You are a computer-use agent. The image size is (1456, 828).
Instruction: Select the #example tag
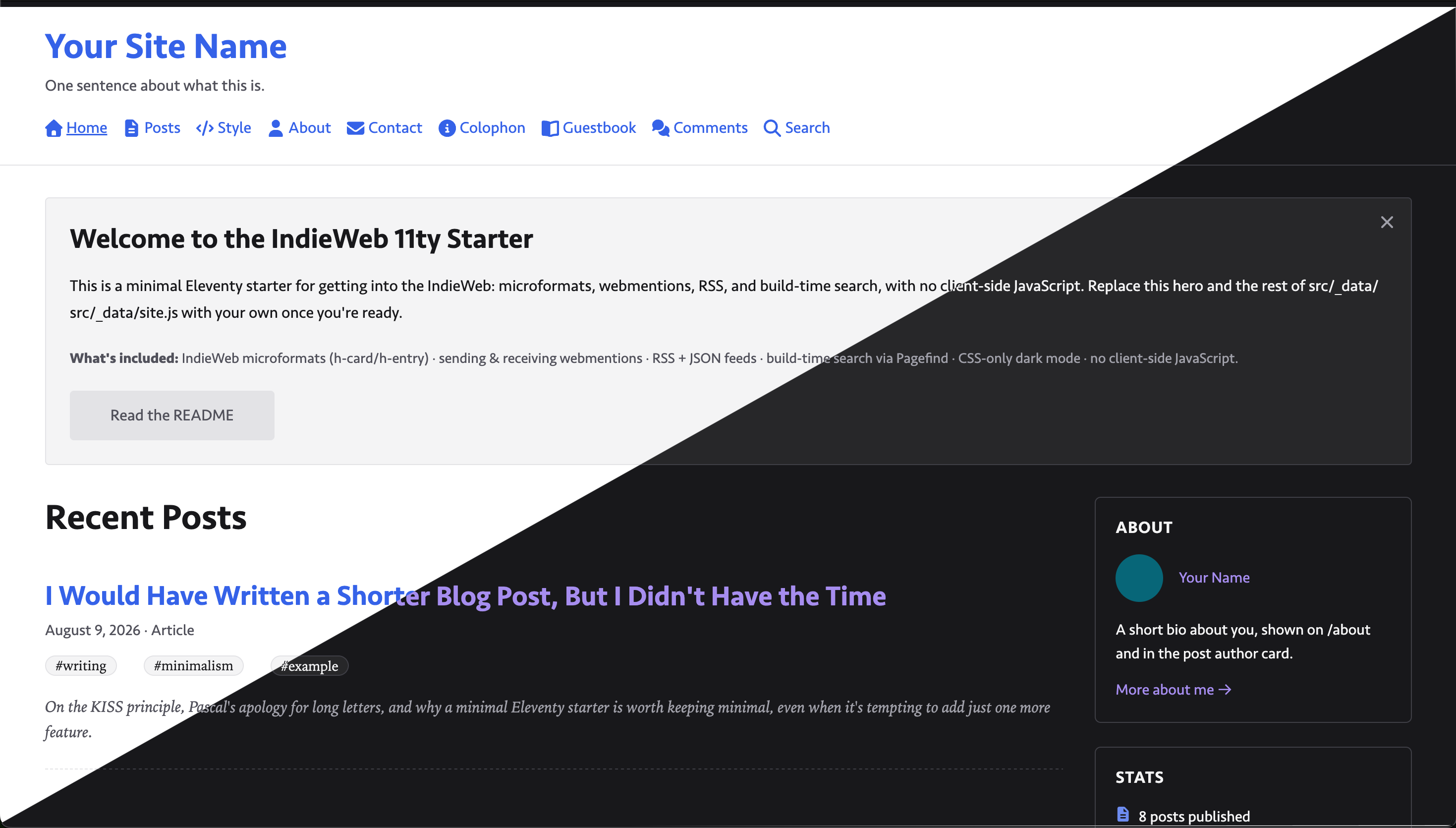click(x=309, y=665)
